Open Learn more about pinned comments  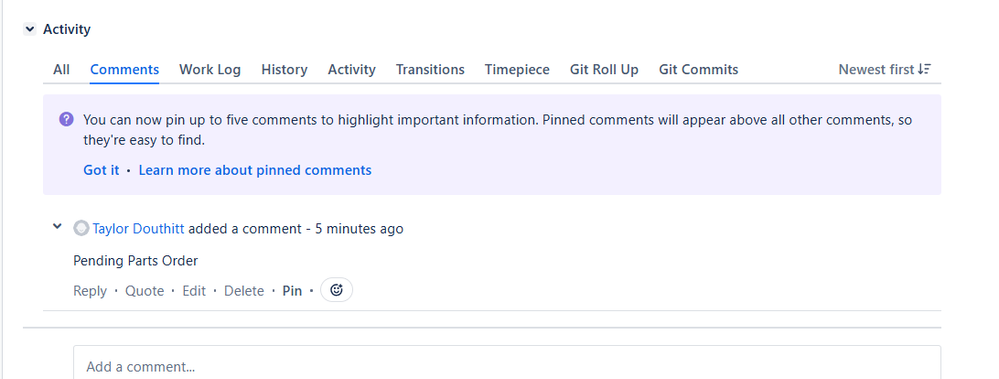tap(255, 170)
